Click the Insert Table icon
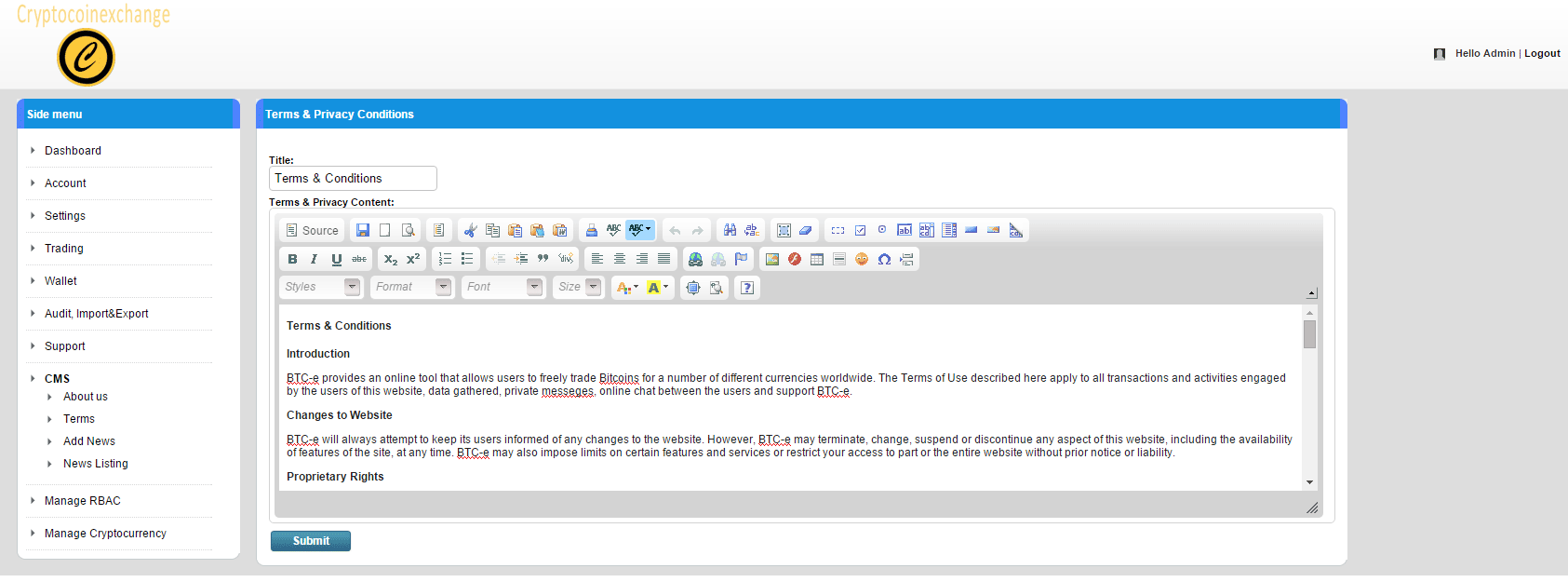The width and height of the screenshot is (1568, 582). point(817,259)
